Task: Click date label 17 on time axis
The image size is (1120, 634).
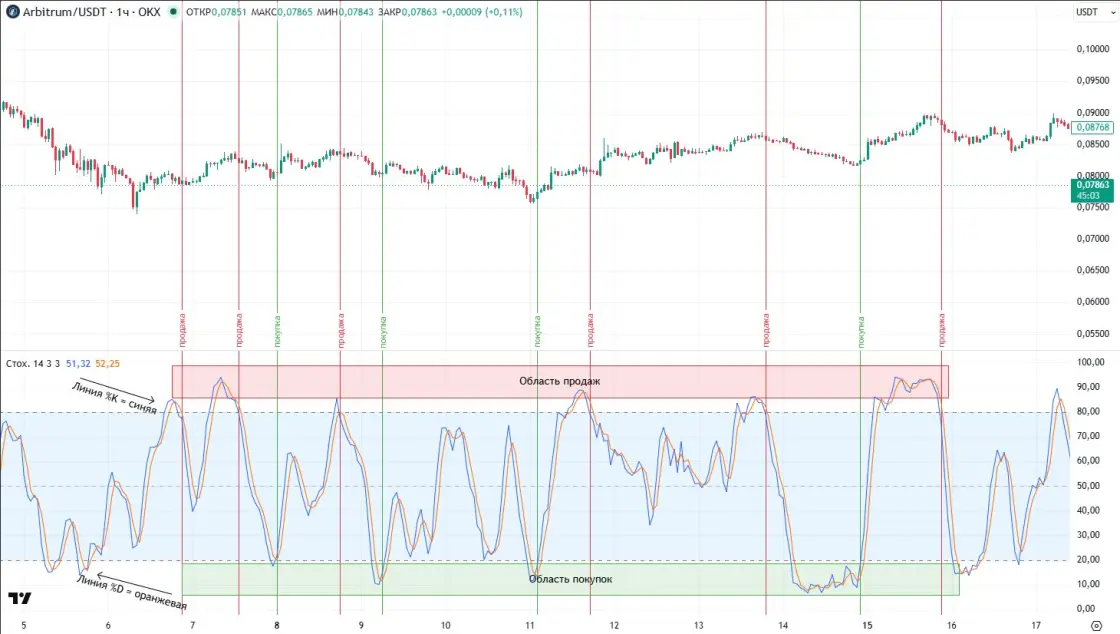Action: (x=1036, y=625)
